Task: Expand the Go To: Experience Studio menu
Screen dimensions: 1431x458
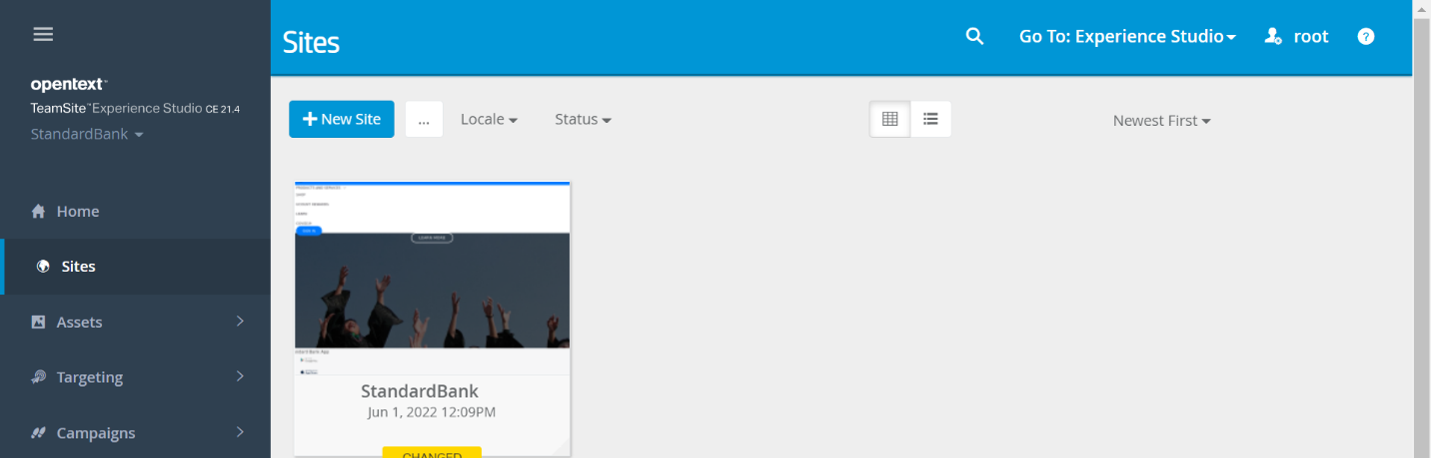Action: [x=1127, y=37]
